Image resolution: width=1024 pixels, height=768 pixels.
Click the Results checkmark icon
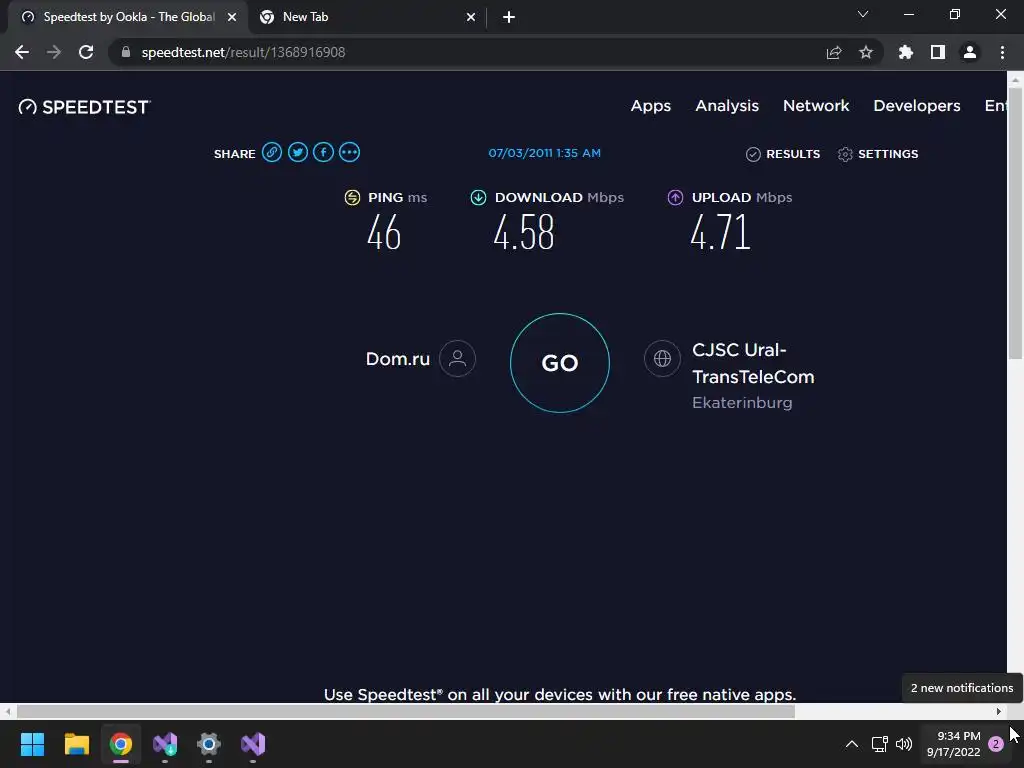click(x=753, y=154)
